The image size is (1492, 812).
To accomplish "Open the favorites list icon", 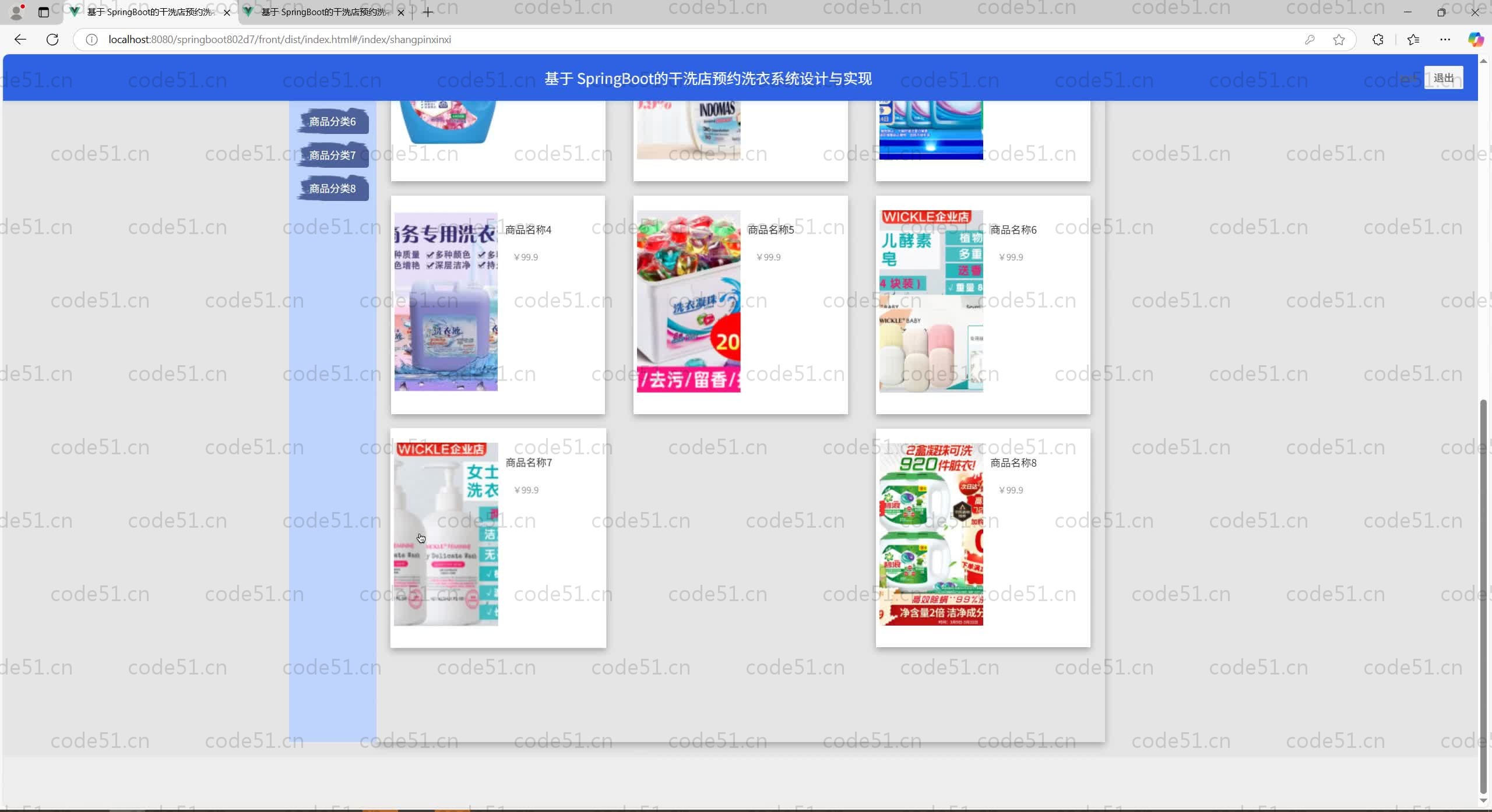I will [x=1413, y=40].
